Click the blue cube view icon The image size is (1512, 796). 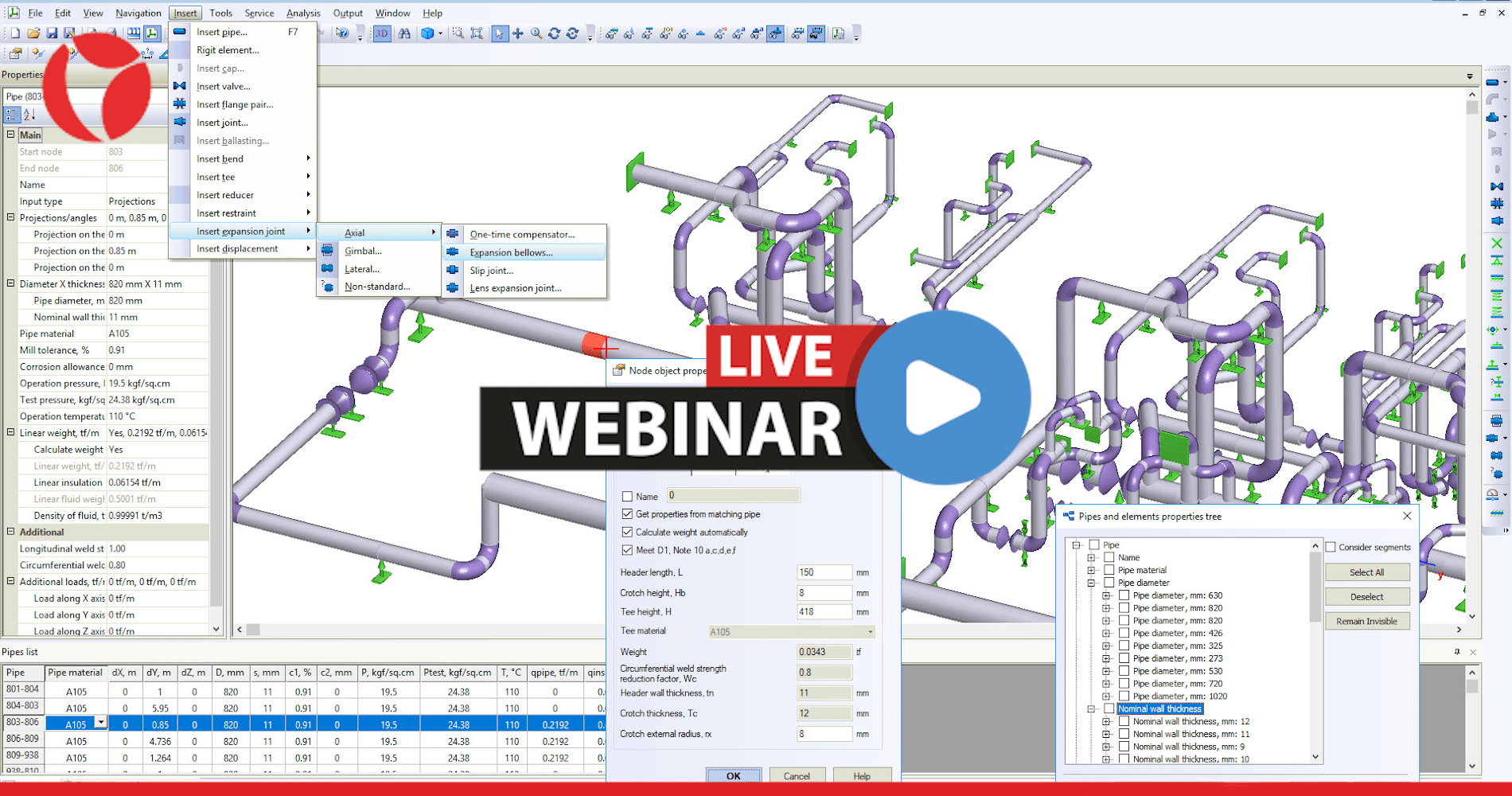coord(427,33)
